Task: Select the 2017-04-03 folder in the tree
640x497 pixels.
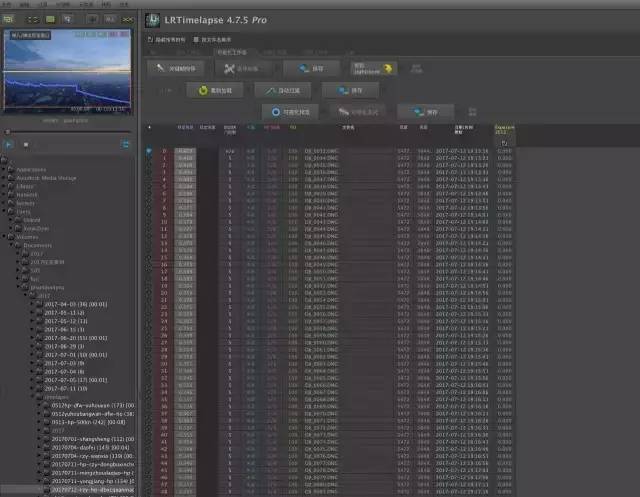Action: [x=70, y=305]
